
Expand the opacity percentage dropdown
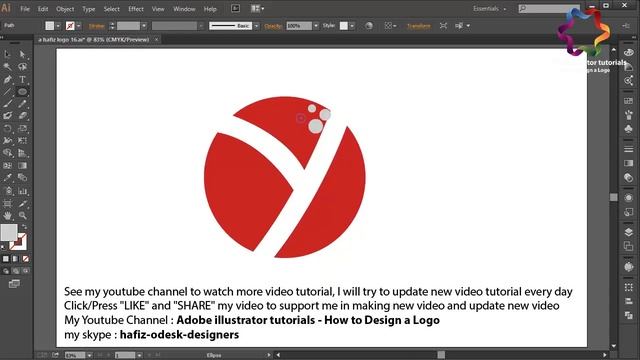pos(316,26)
